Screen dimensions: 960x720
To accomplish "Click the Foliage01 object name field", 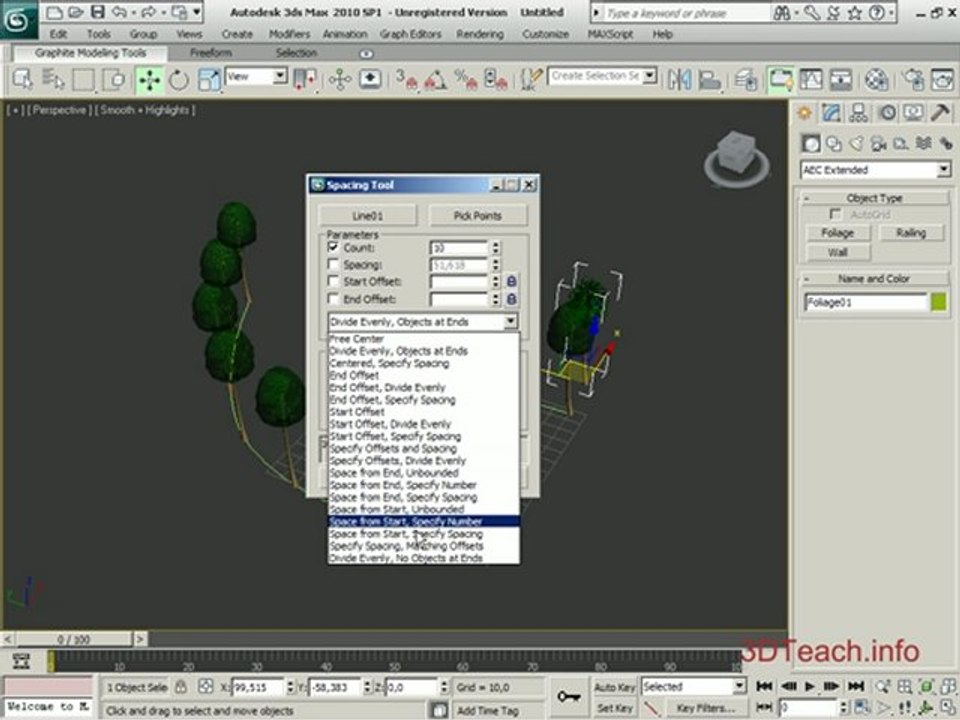I will 865,302.
